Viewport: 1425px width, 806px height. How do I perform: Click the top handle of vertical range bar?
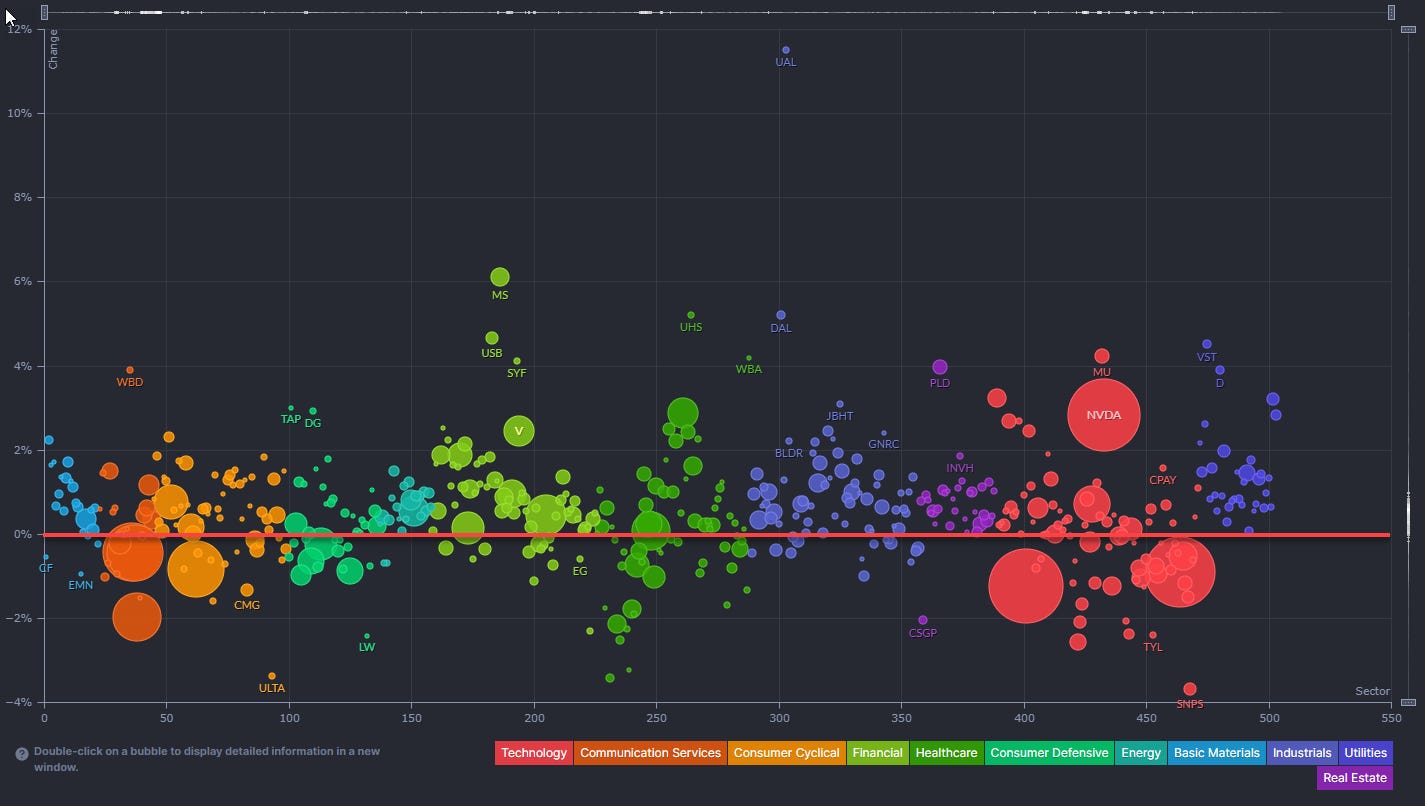click(x=1408, y=30)
